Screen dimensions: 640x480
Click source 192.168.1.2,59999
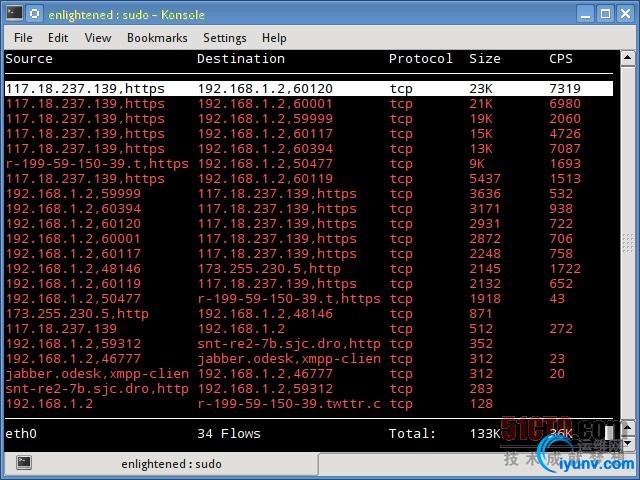73,194
